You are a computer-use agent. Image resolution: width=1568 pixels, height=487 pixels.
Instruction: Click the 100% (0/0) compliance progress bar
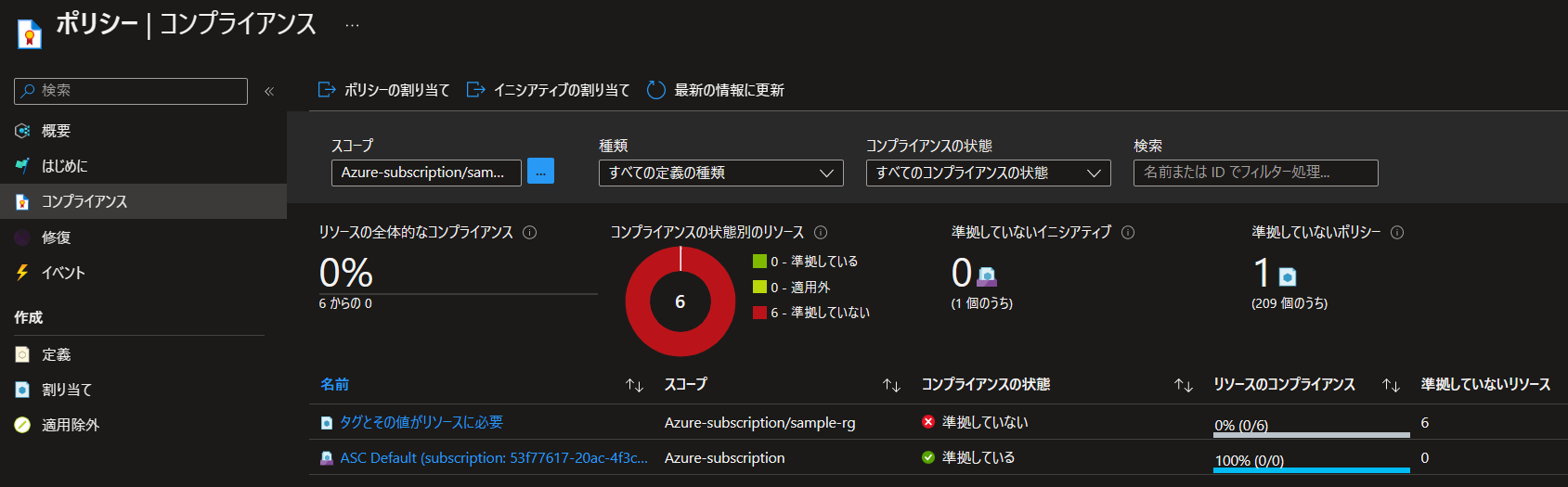[1311, 470]
